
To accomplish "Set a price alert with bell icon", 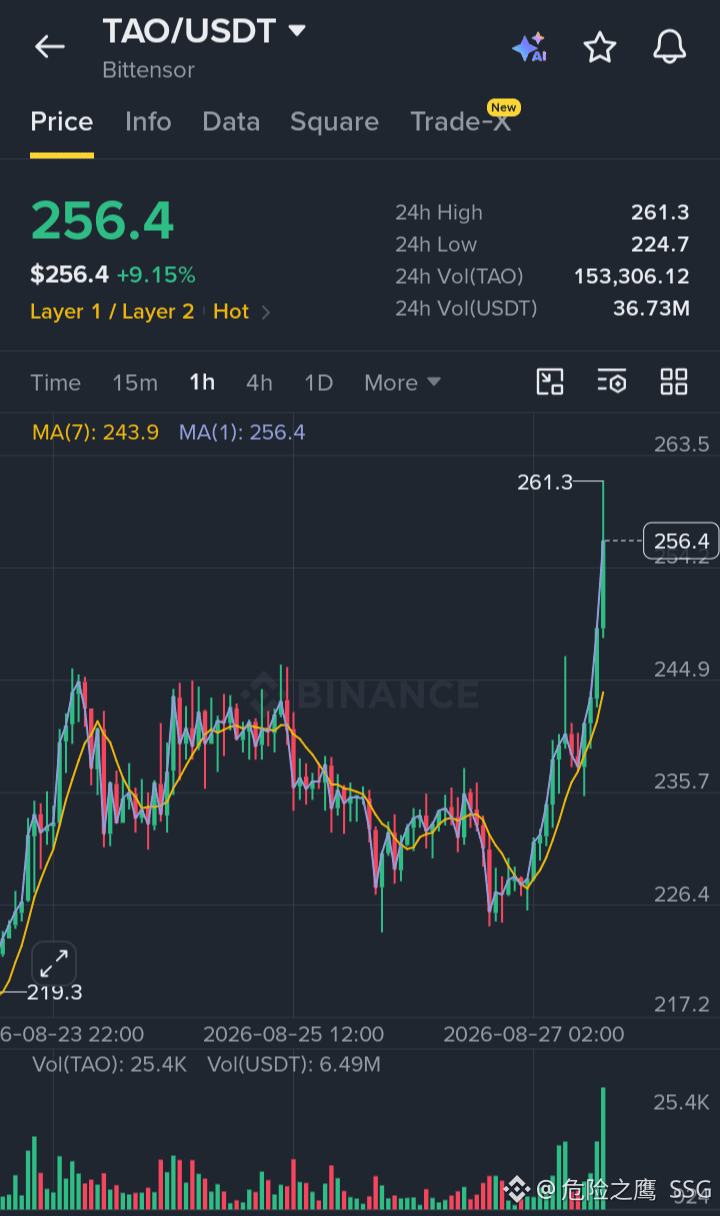I will click(670, 47).
